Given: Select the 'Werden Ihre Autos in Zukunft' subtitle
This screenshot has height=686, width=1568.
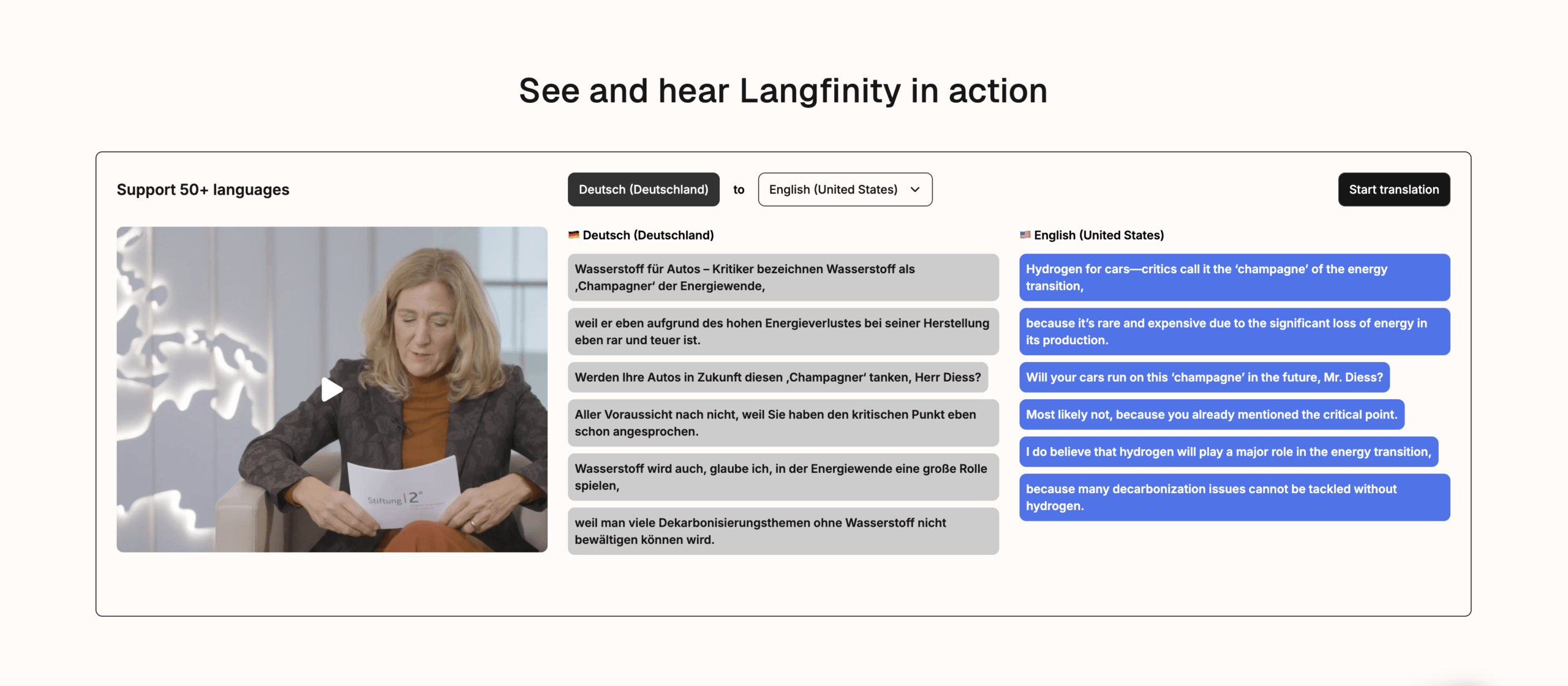Looking at the screenshot, I should [x=778, y=377].
